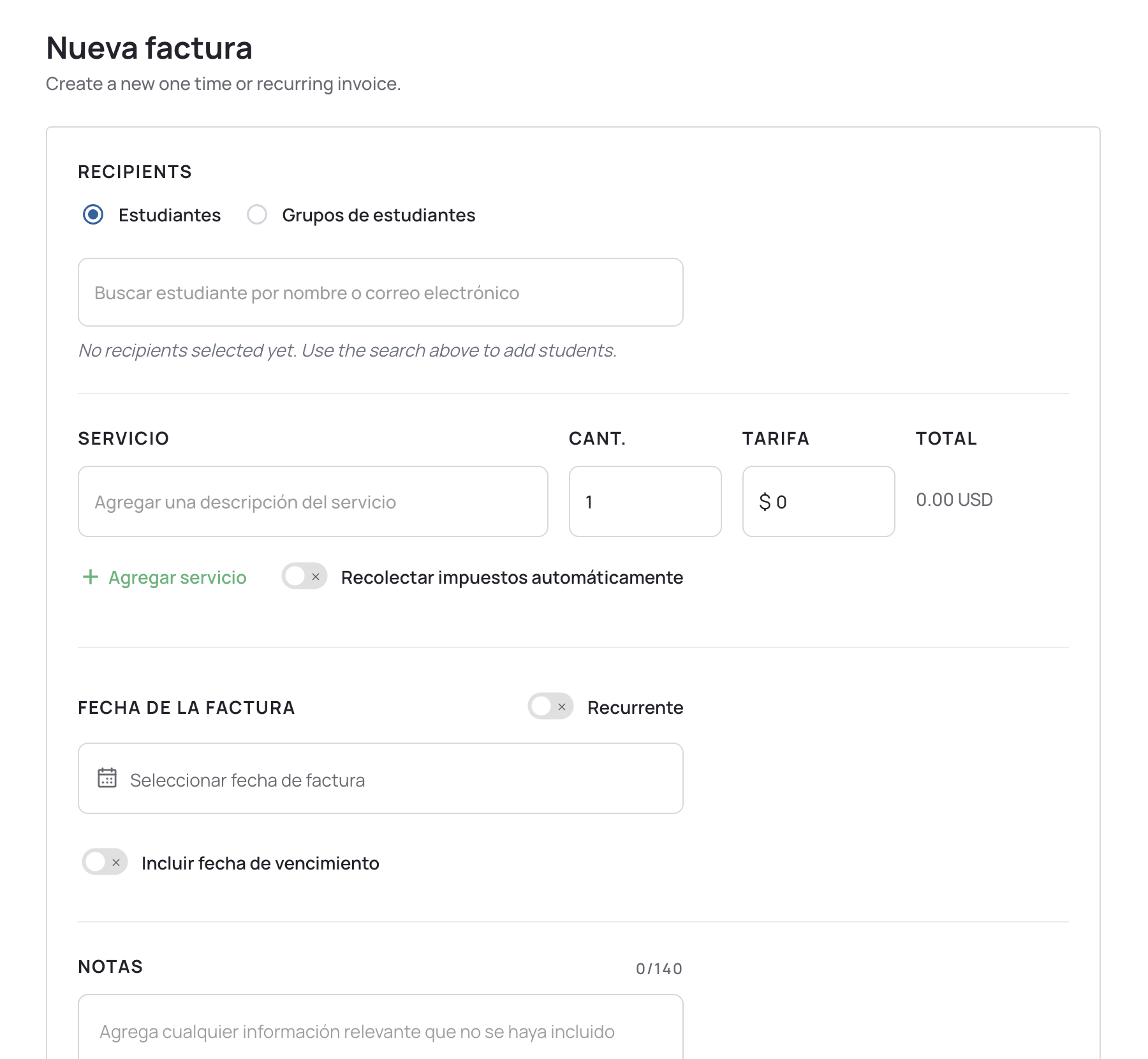Click the x icon on the tax collection switch

315,577
